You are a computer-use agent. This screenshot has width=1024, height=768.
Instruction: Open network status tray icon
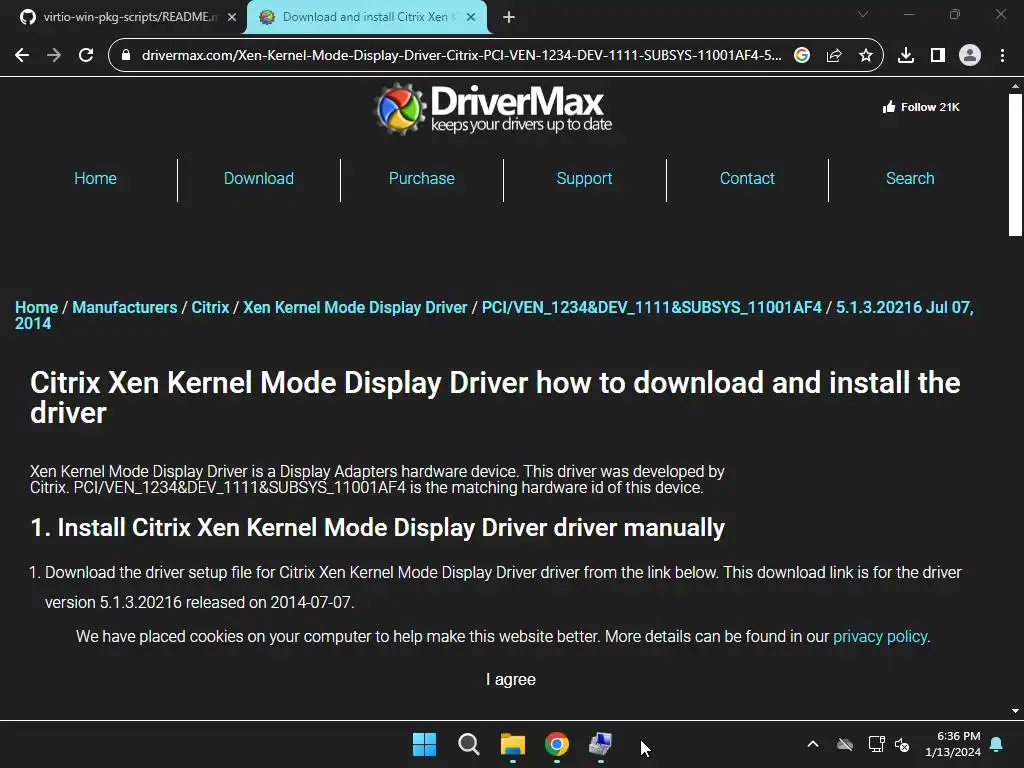point(876,744)
